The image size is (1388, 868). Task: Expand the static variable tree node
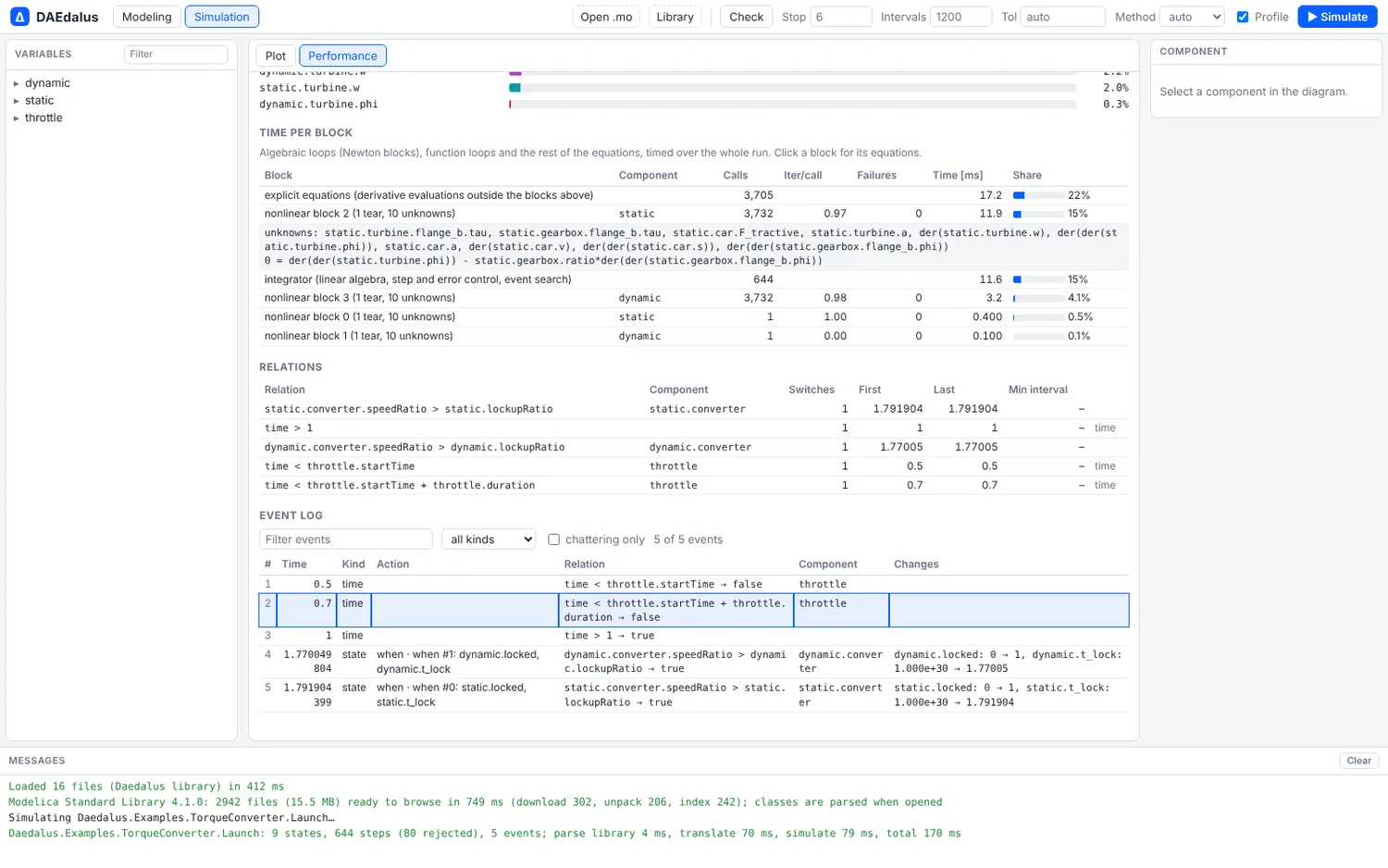pyautogui.click(x=17, y=101)
